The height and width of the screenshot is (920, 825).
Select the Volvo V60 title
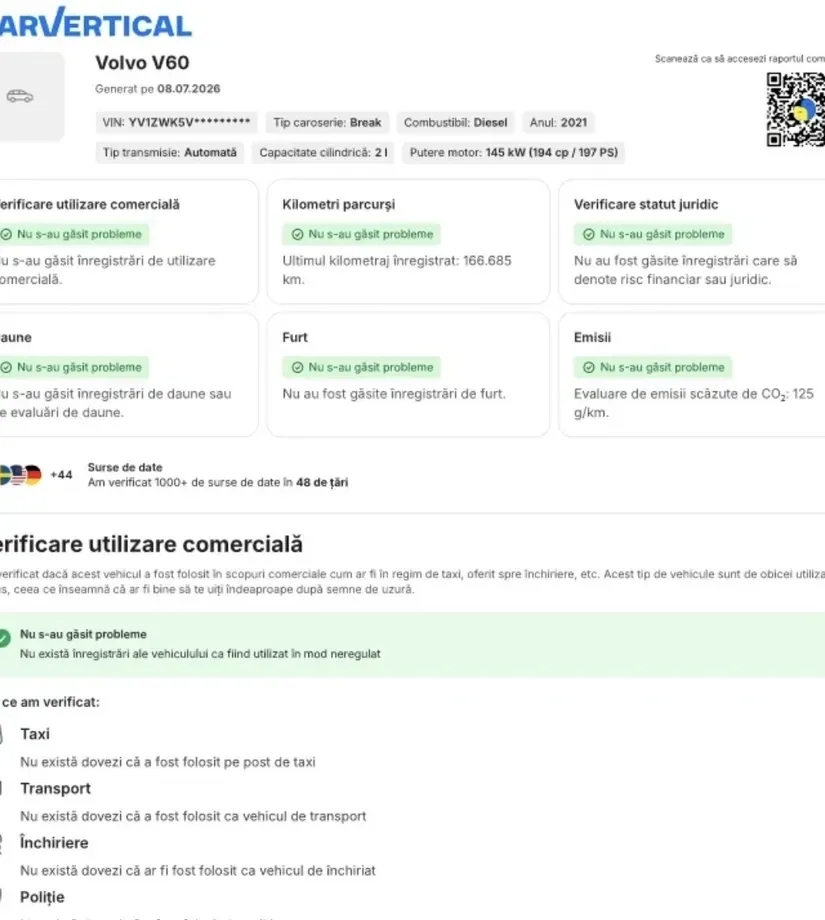142,63
